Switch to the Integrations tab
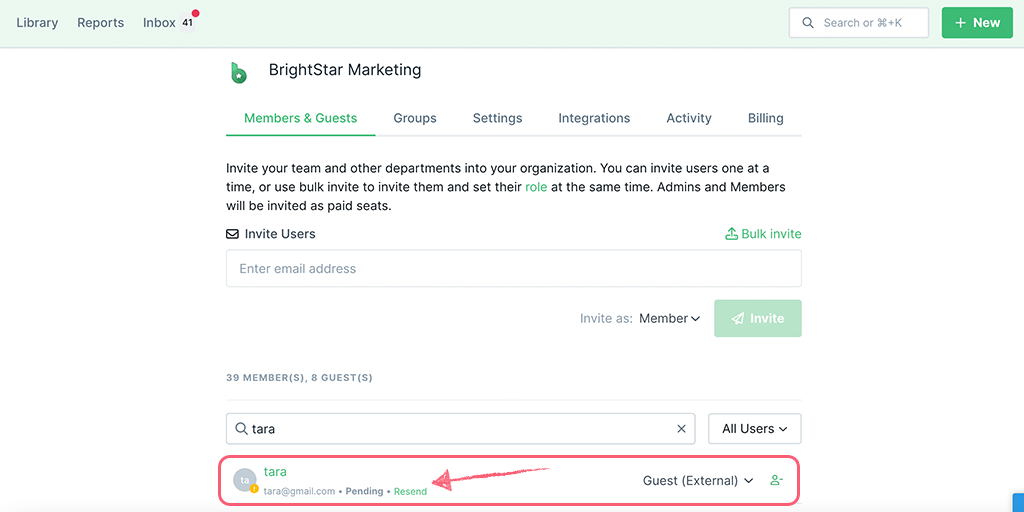The width and height of the screenshot is (1024, 512). [x=594, y=118]
